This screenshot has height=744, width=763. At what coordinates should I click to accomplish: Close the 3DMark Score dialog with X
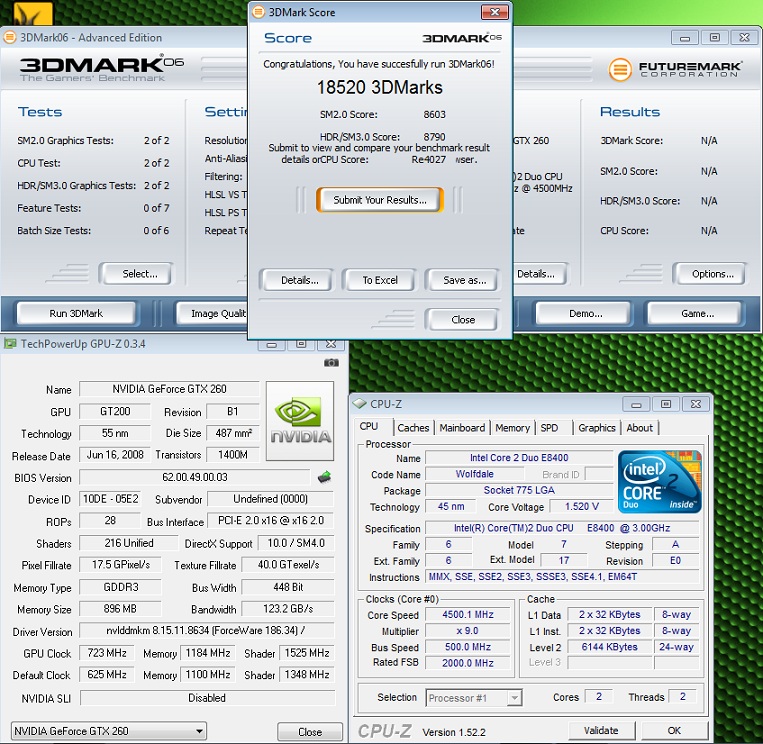(x=494, y=12)
